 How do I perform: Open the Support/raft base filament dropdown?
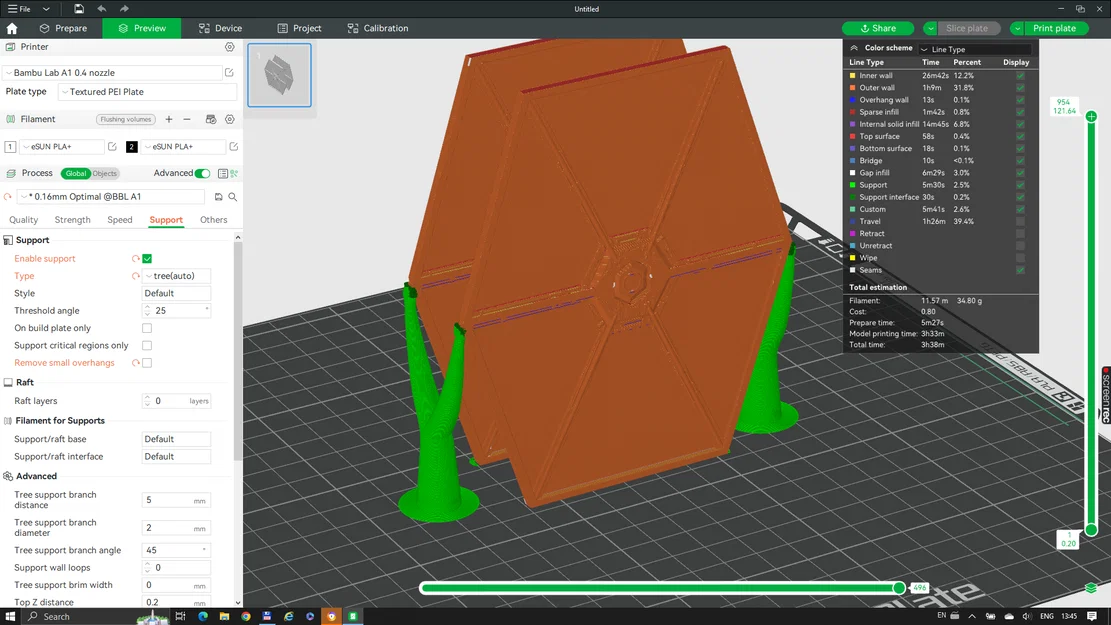pos(176,439)
